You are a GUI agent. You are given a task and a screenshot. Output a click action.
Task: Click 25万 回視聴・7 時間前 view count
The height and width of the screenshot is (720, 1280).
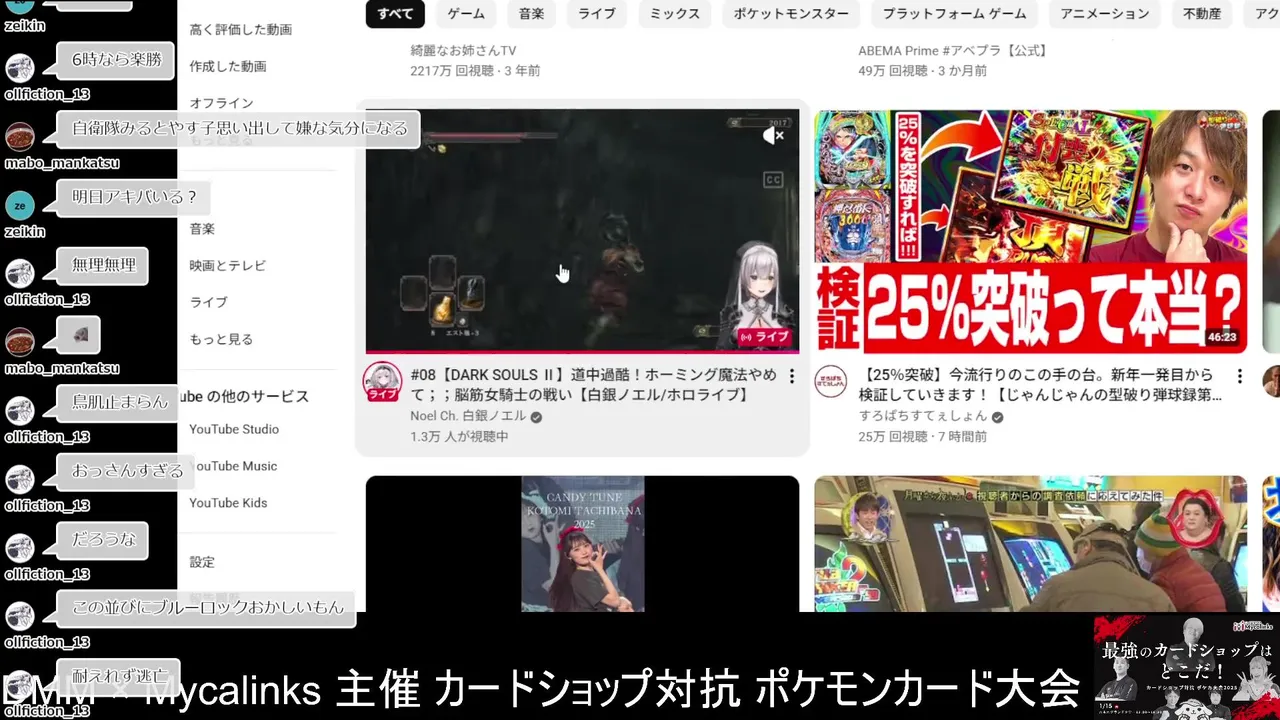[x=923, y=437]
